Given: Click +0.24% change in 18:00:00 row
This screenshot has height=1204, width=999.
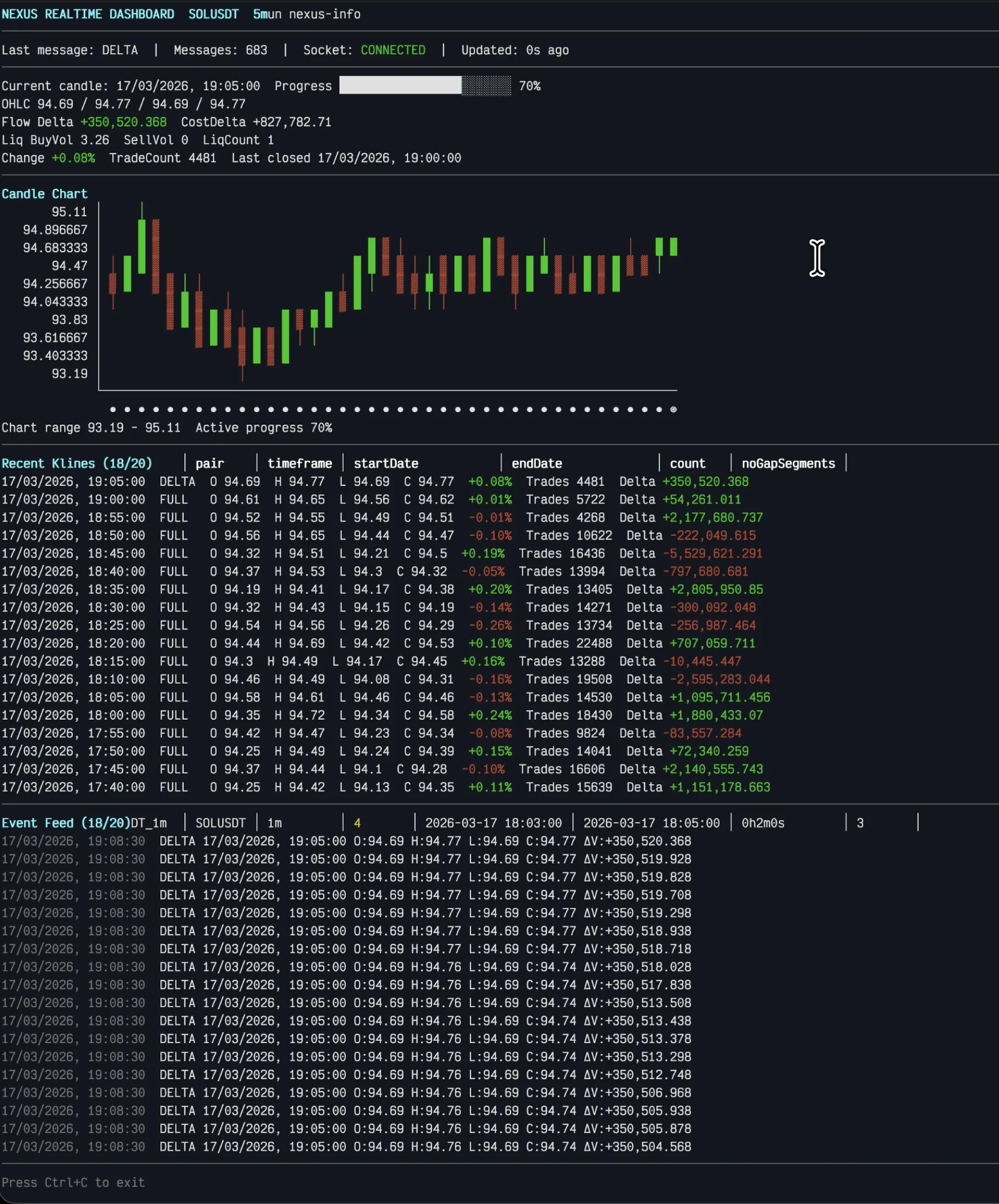Looking at the screenshot, I should (490, 715).
